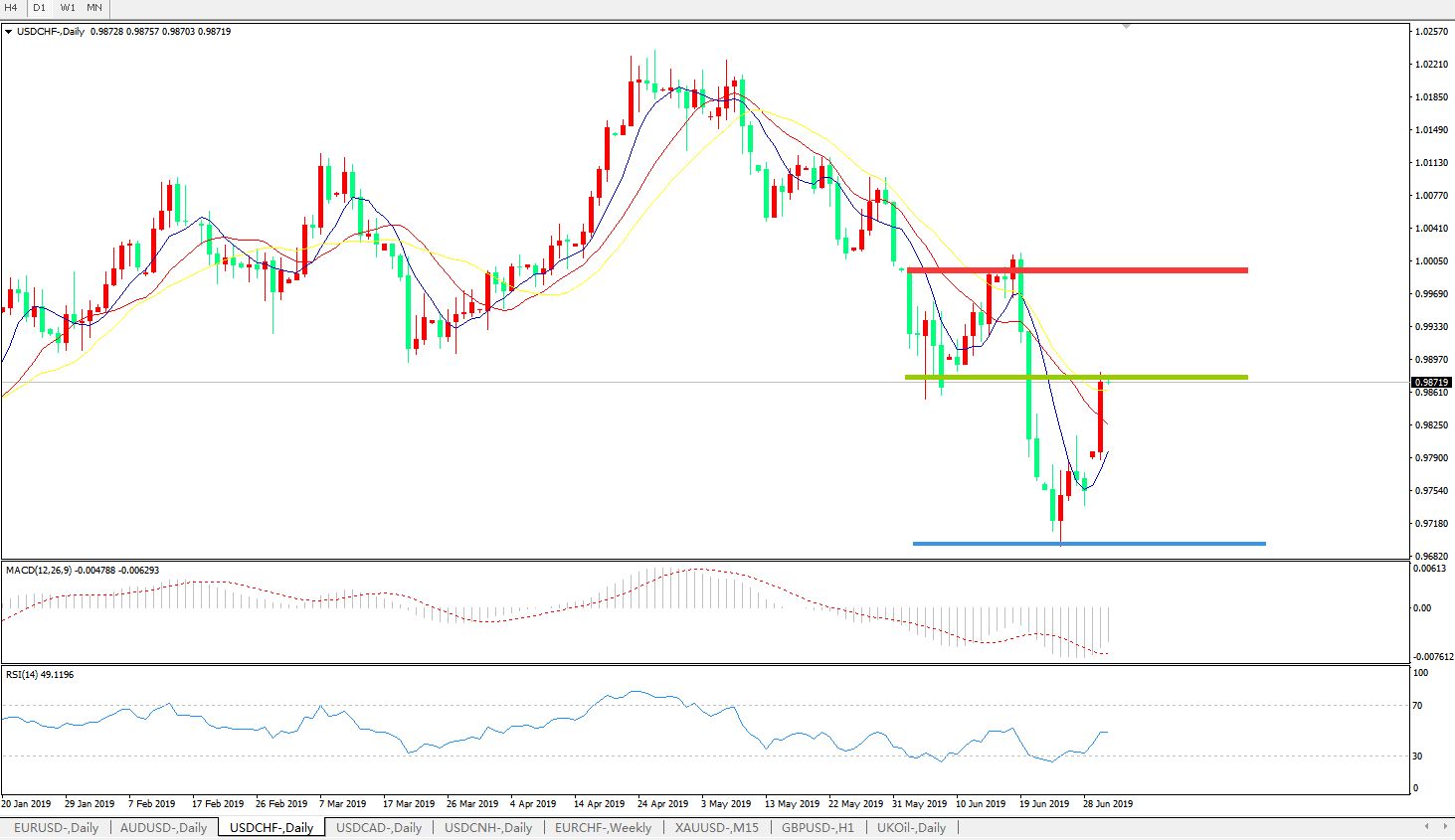Open the UKOil-,Daily chart tab
This screenshot has height=840, width=1455.
[911, 827]
